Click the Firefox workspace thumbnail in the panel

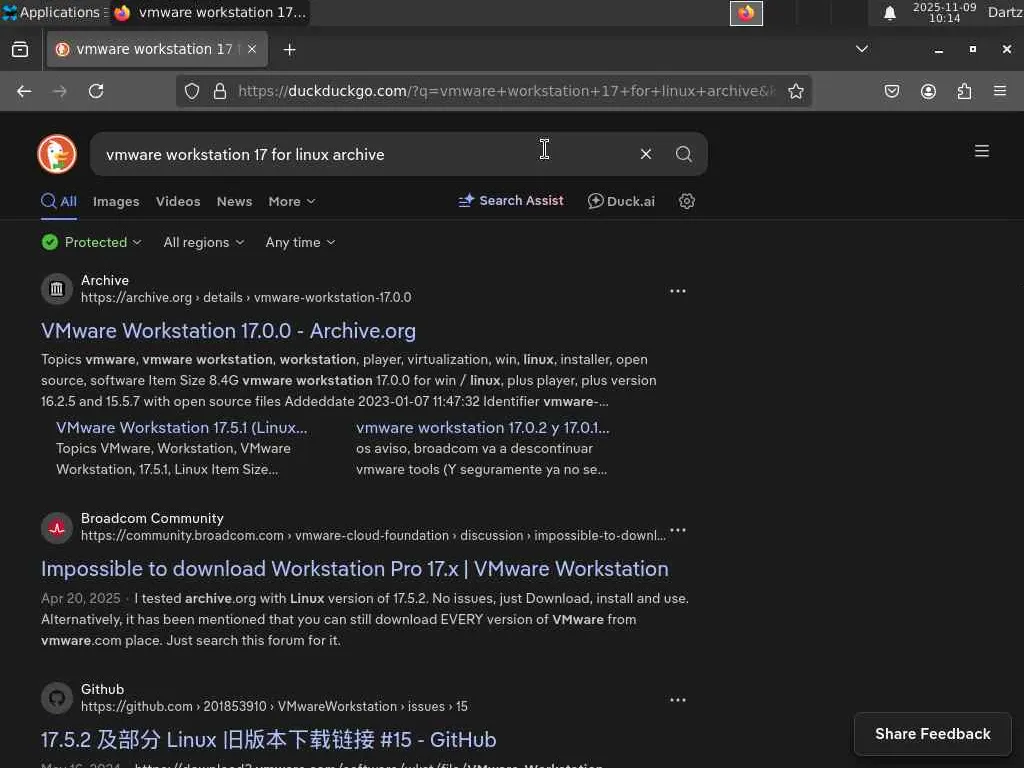746,13
